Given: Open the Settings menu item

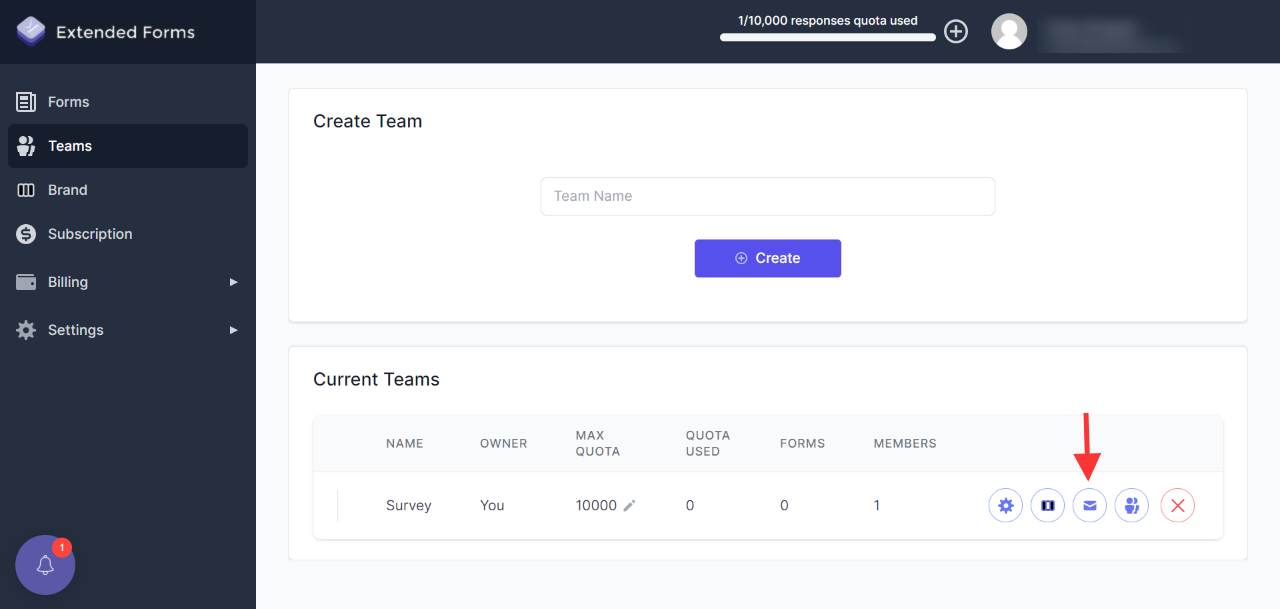Looking at the screenshot, I should [x=128, y=330].
